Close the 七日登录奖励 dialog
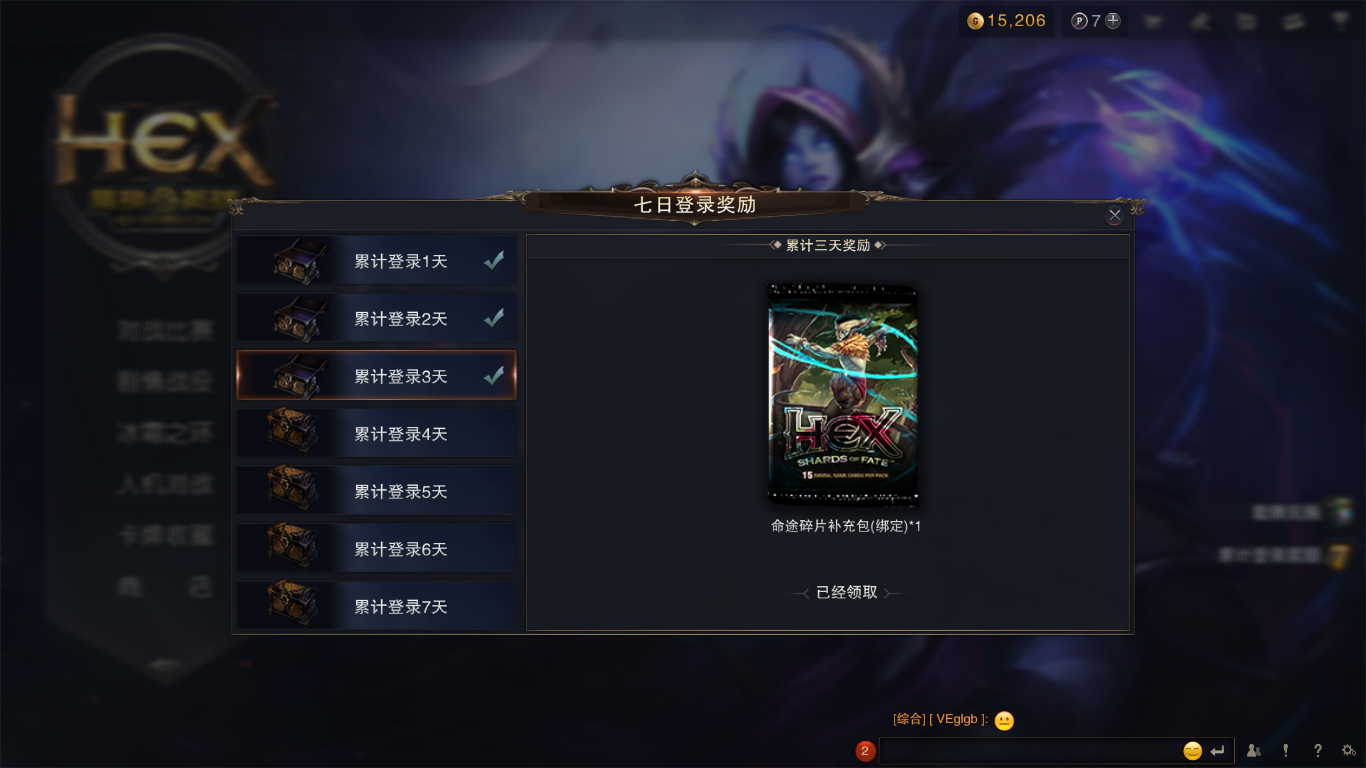1366x768 pixels. point(1115,215)
